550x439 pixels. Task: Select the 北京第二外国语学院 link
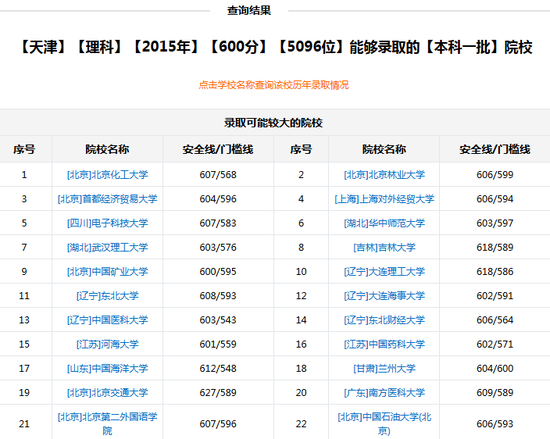coord(107,424)
